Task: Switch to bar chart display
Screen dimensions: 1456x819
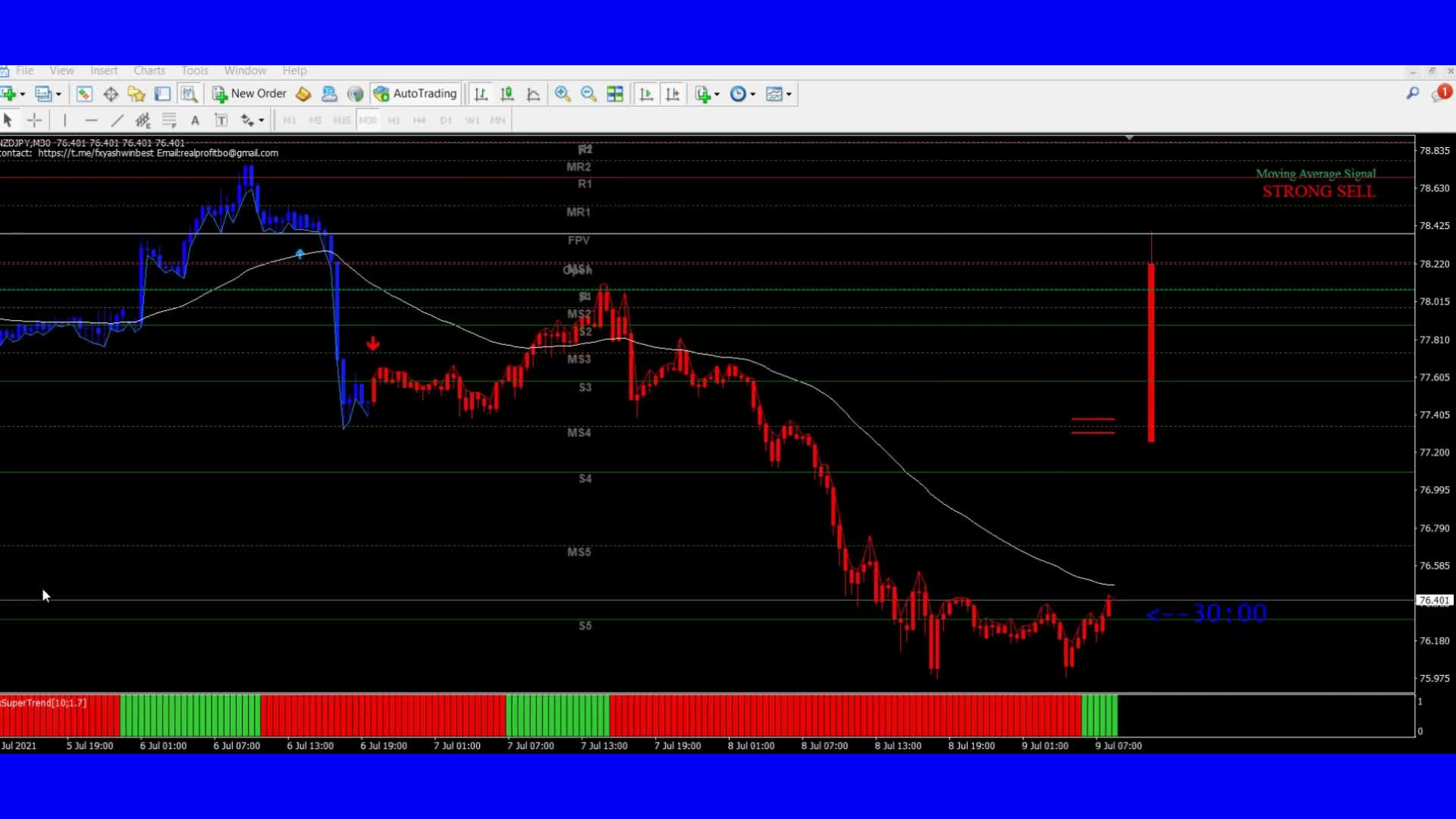Action: (x=481, y=94)
